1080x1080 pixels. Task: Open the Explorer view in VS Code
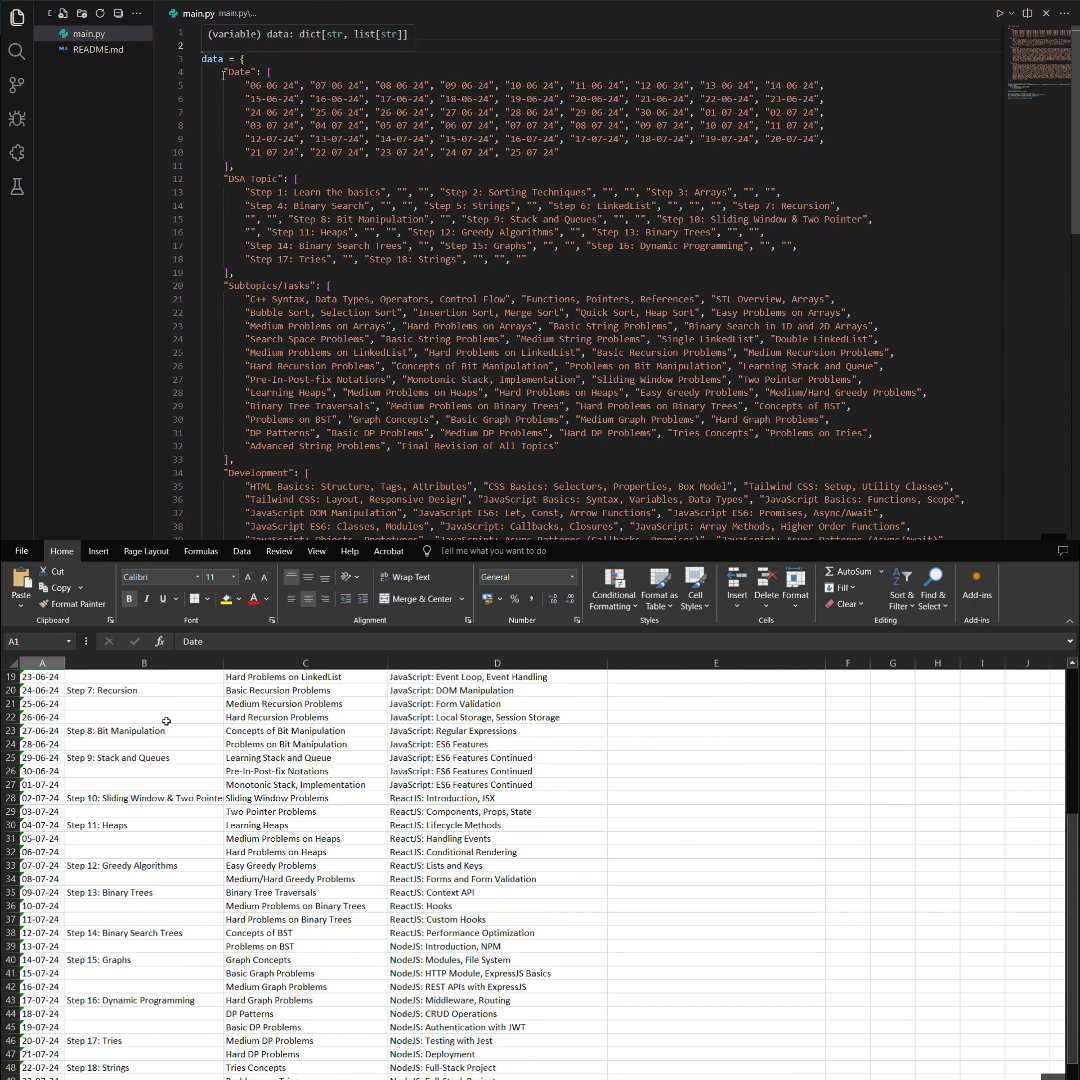click(x=17, y=17)
